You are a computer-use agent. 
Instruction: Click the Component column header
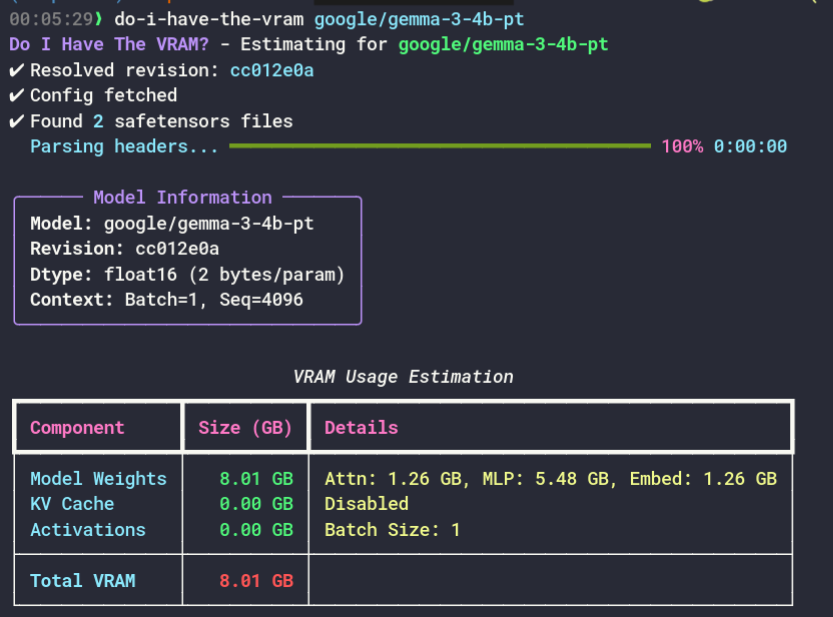tap(77, 428)
